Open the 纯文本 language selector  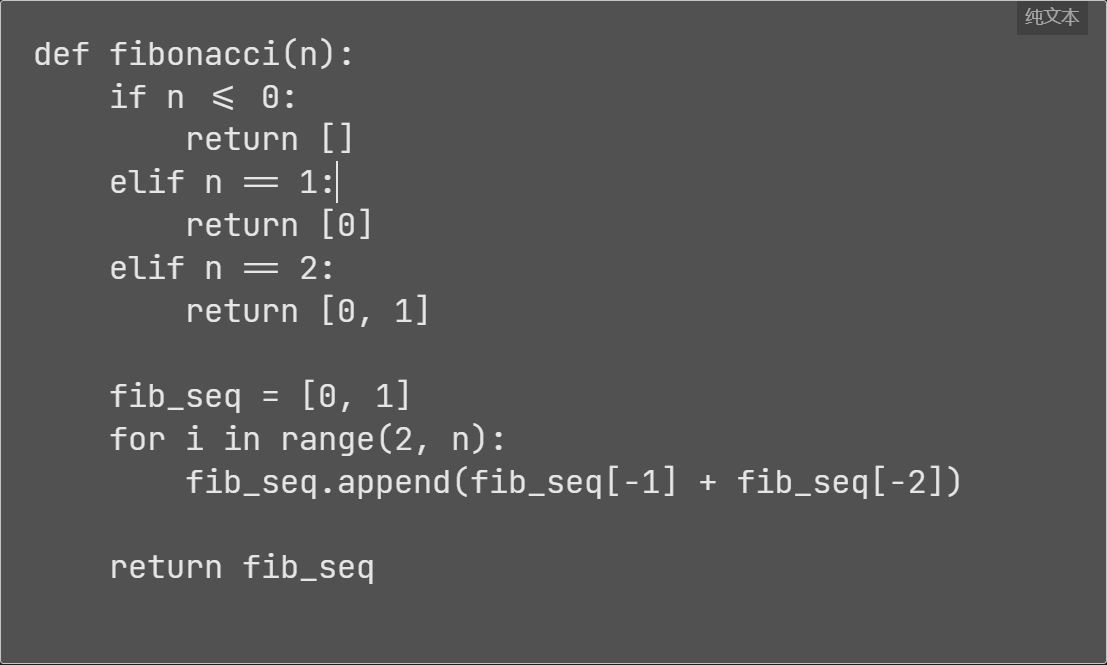[1051, 17]
